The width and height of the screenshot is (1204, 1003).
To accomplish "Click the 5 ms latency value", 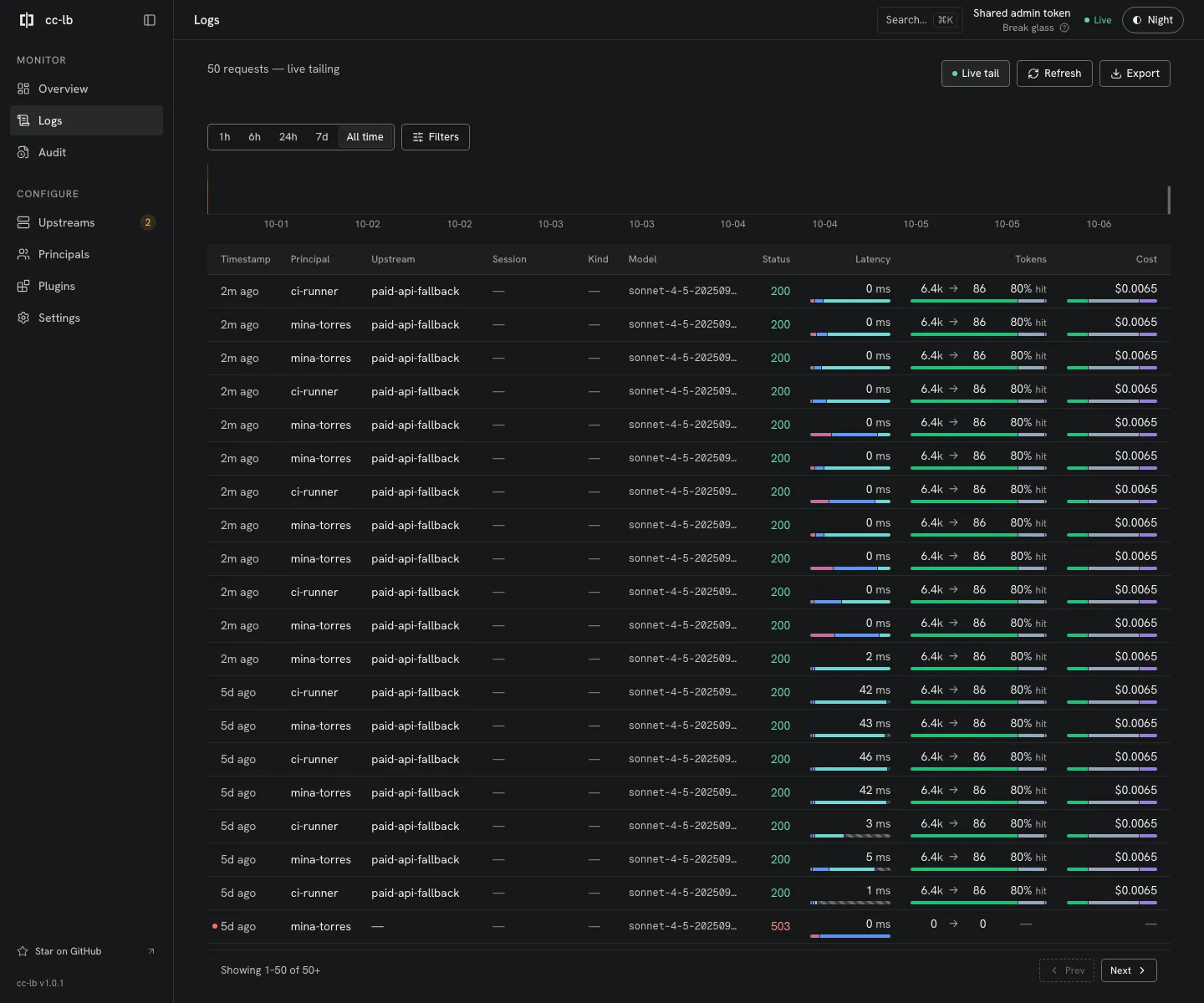I will [x=878, y=857].
